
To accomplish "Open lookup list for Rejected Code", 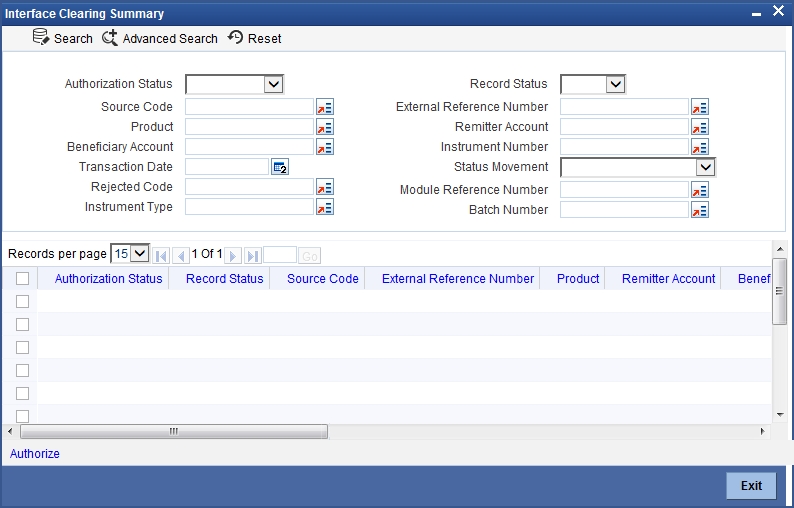I will (325, 187).
